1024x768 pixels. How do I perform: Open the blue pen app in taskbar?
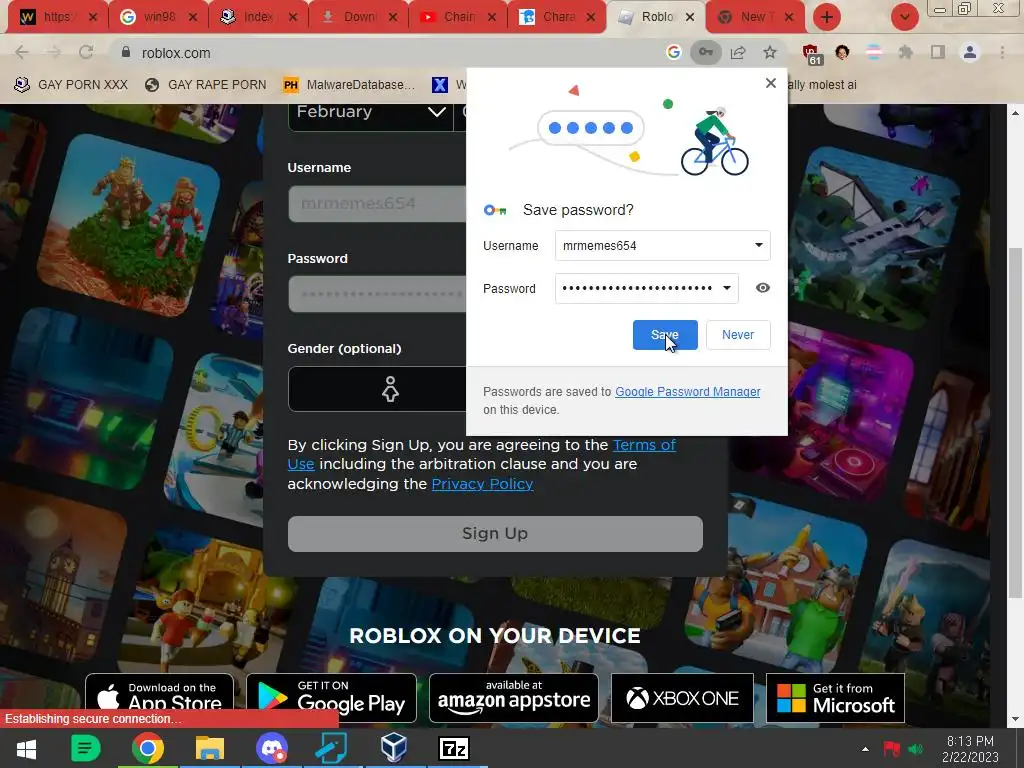tap(332, 748)
